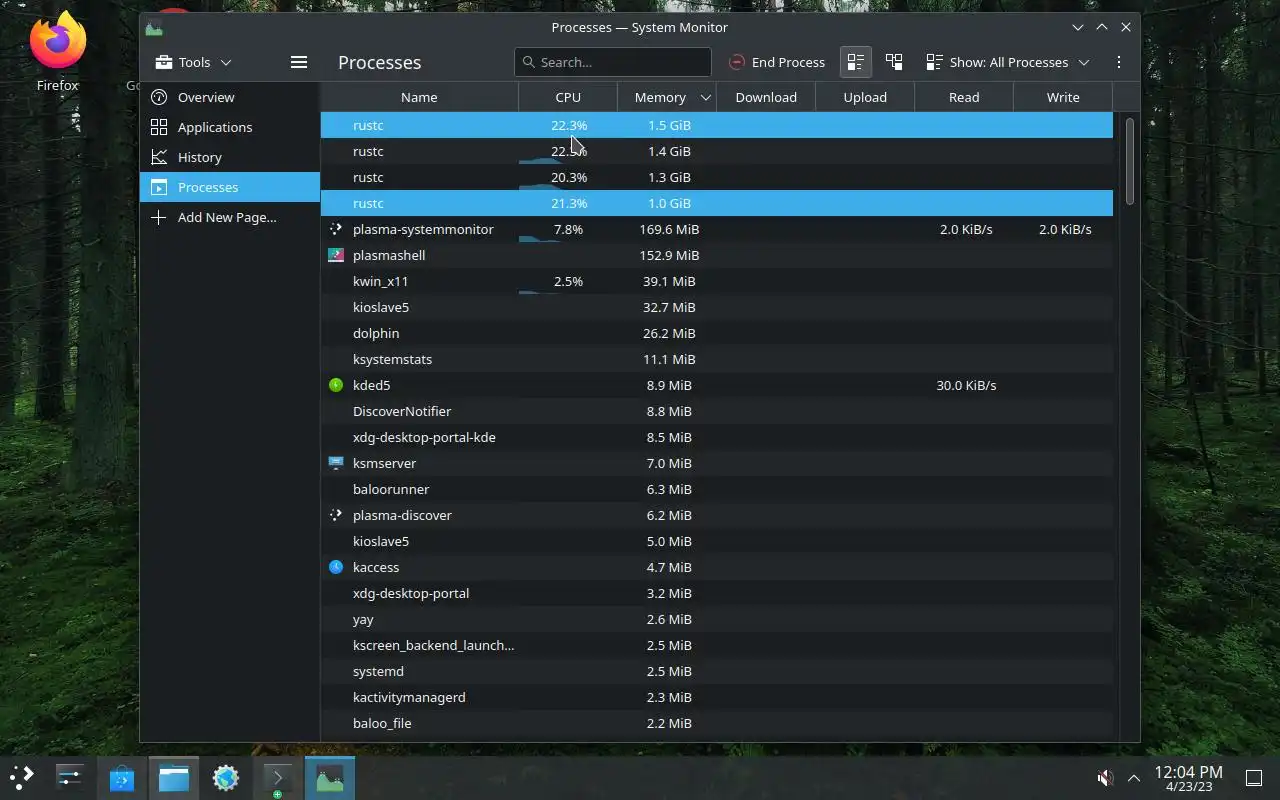Image resolution: width=1280 pixels, height=800 pixels.
Task: Sort by the Download column header
Action: click(766, 97)
